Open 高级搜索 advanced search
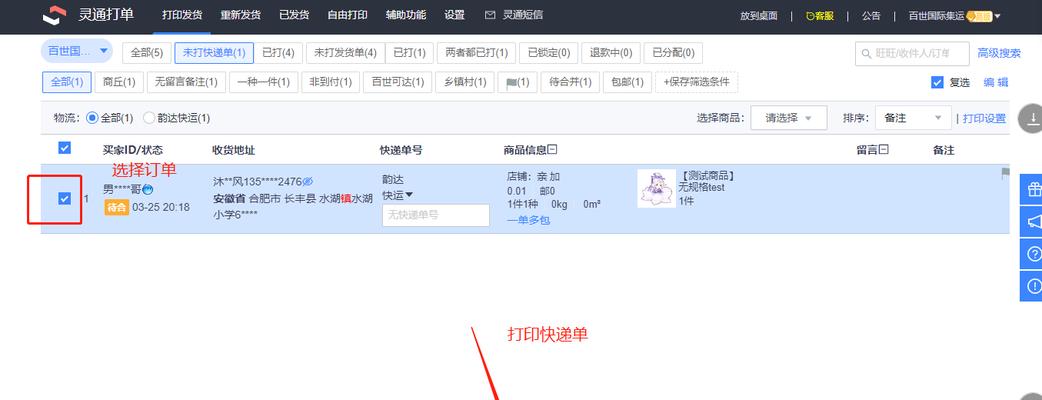This screenshot has width=1042, height=400. coord(999,53)
